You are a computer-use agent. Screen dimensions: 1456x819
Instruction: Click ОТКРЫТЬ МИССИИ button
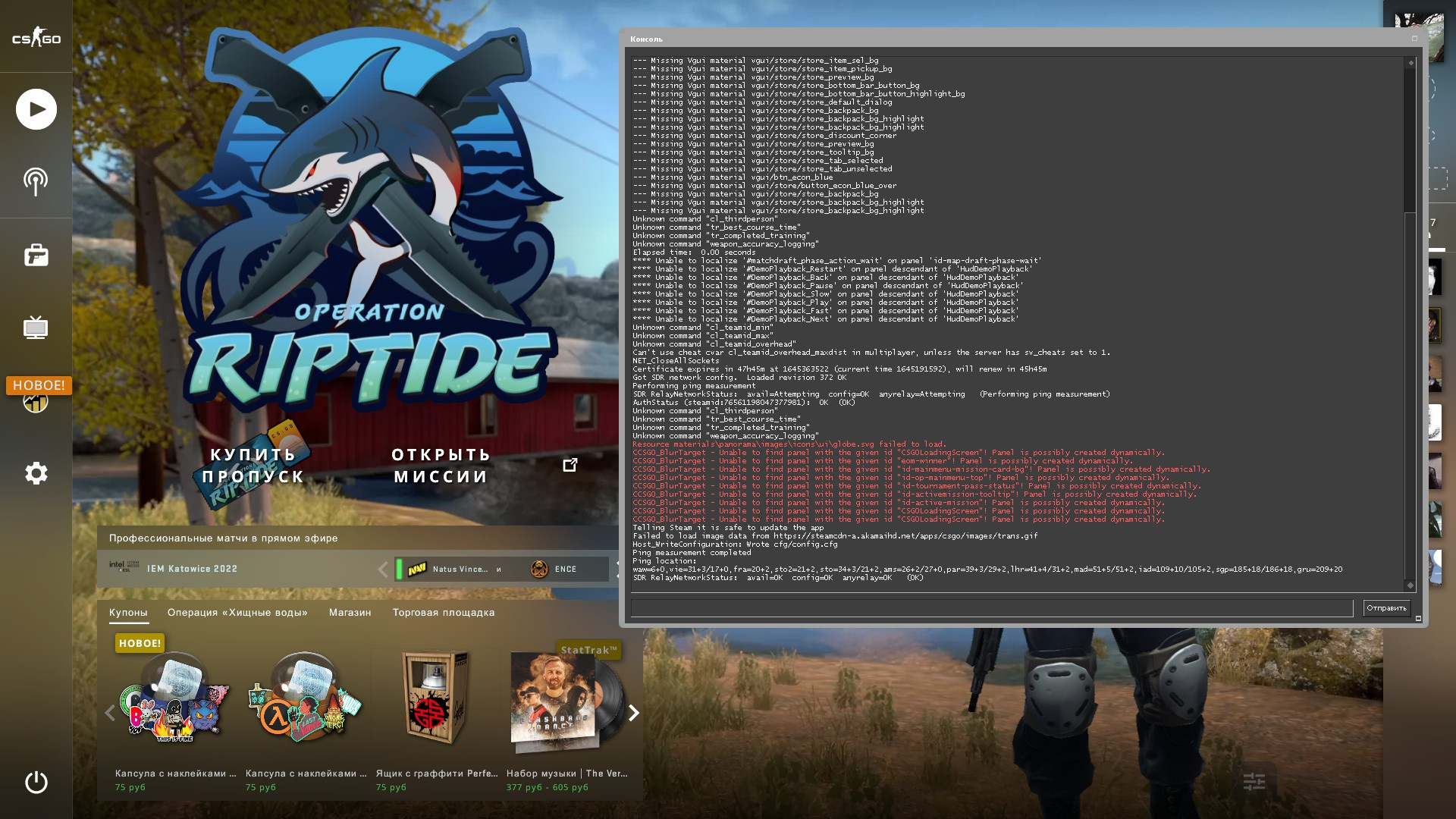pos(441,466)
